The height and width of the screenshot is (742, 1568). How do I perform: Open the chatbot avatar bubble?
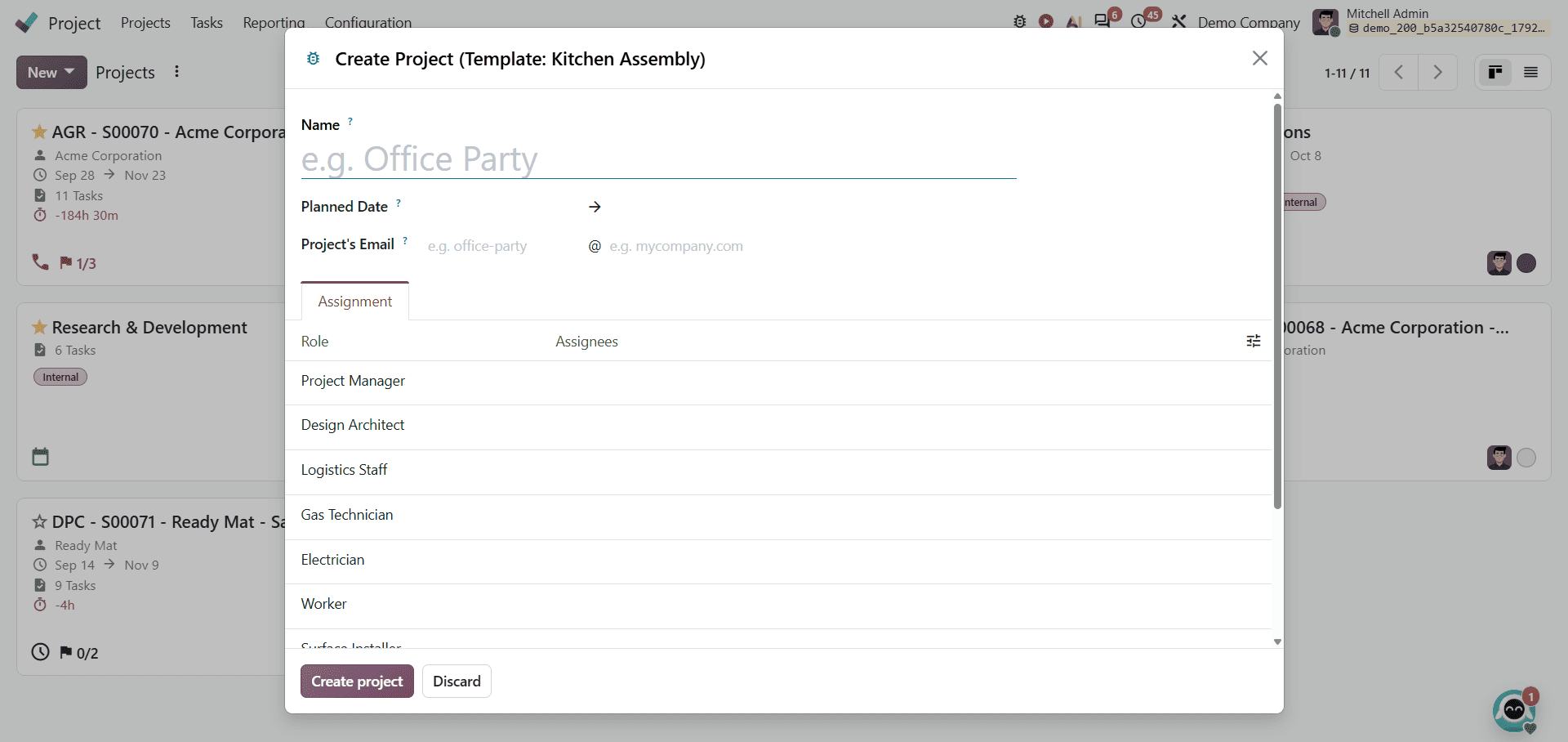1514,709
